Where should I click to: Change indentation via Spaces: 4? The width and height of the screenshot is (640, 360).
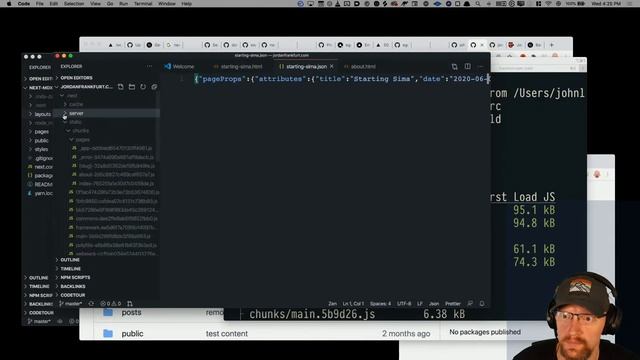pos(380,303)
